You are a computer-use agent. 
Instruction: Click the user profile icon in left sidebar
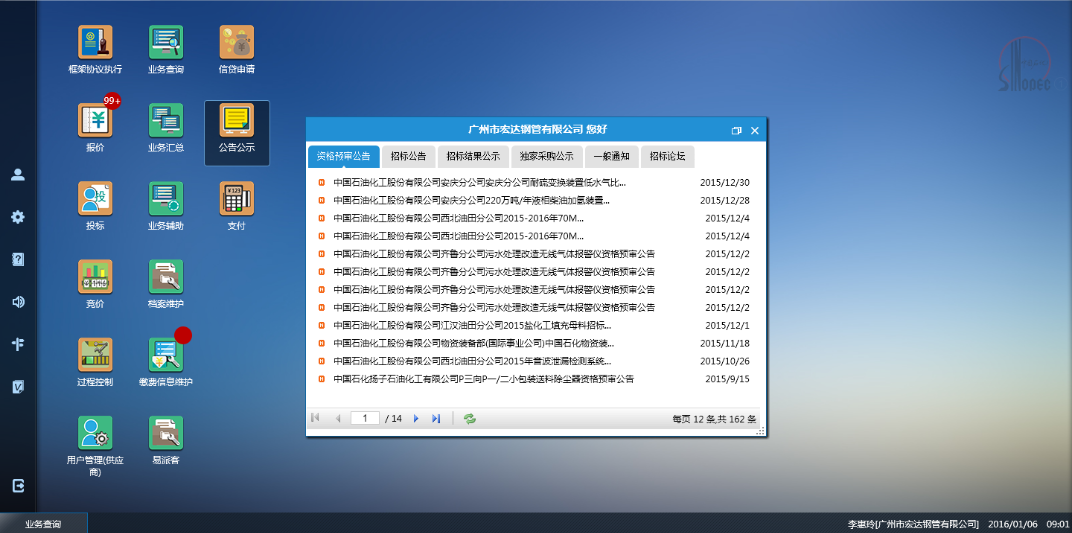(18, 174)
